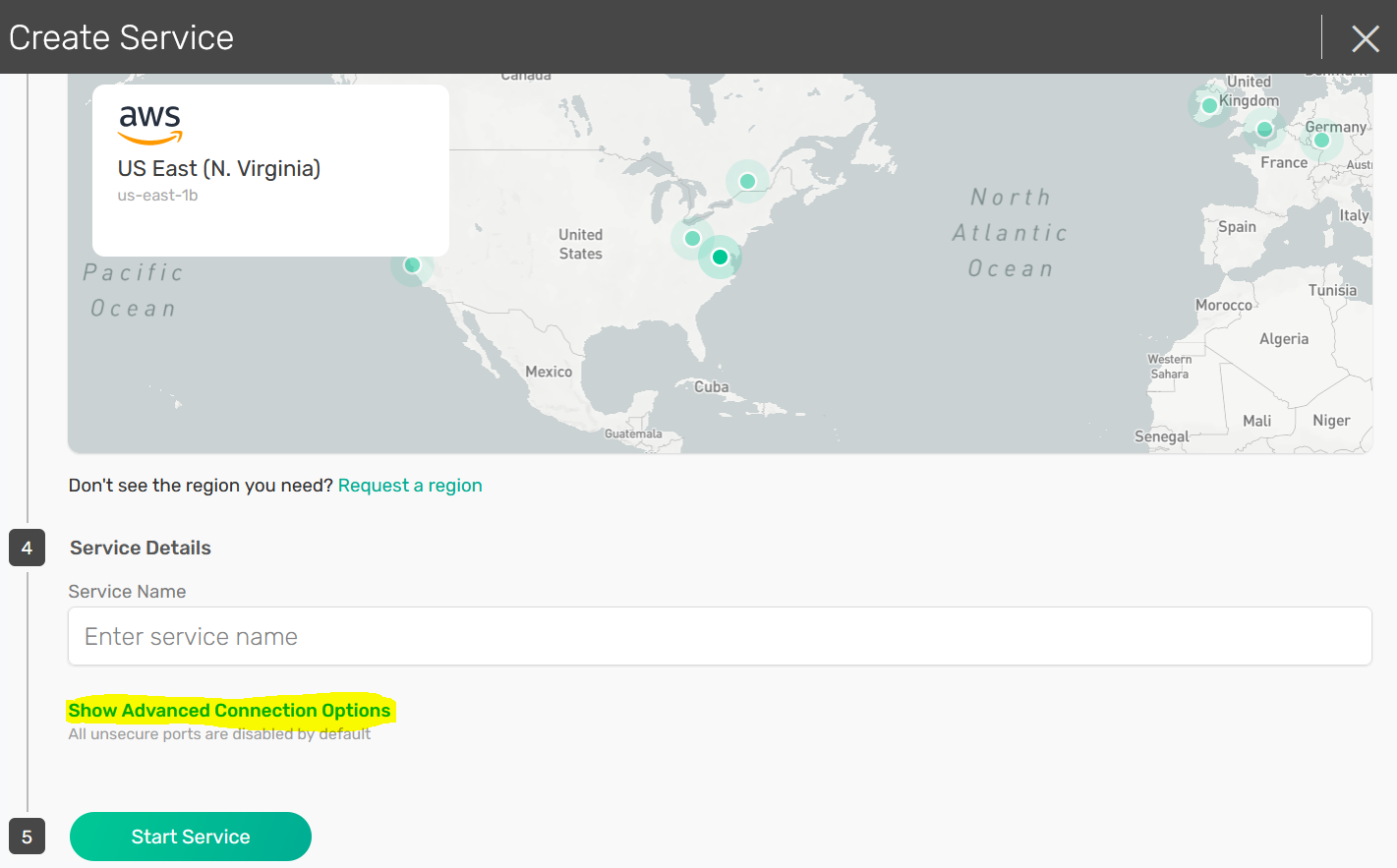Screen dimensions: 1397x868
Task: Close the Create Service dialog
Action: pos(1365,38)
